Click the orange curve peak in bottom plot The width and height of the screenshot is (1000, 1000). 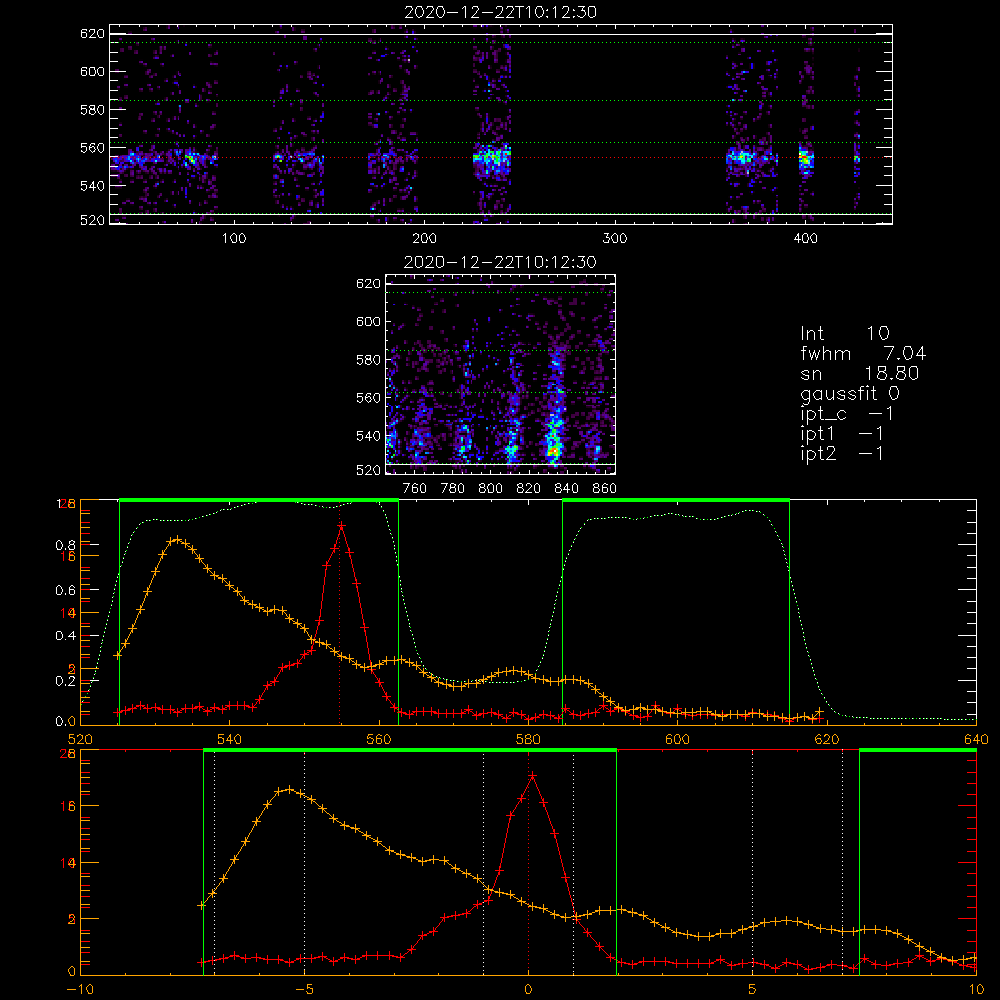[x=289, y=790]
